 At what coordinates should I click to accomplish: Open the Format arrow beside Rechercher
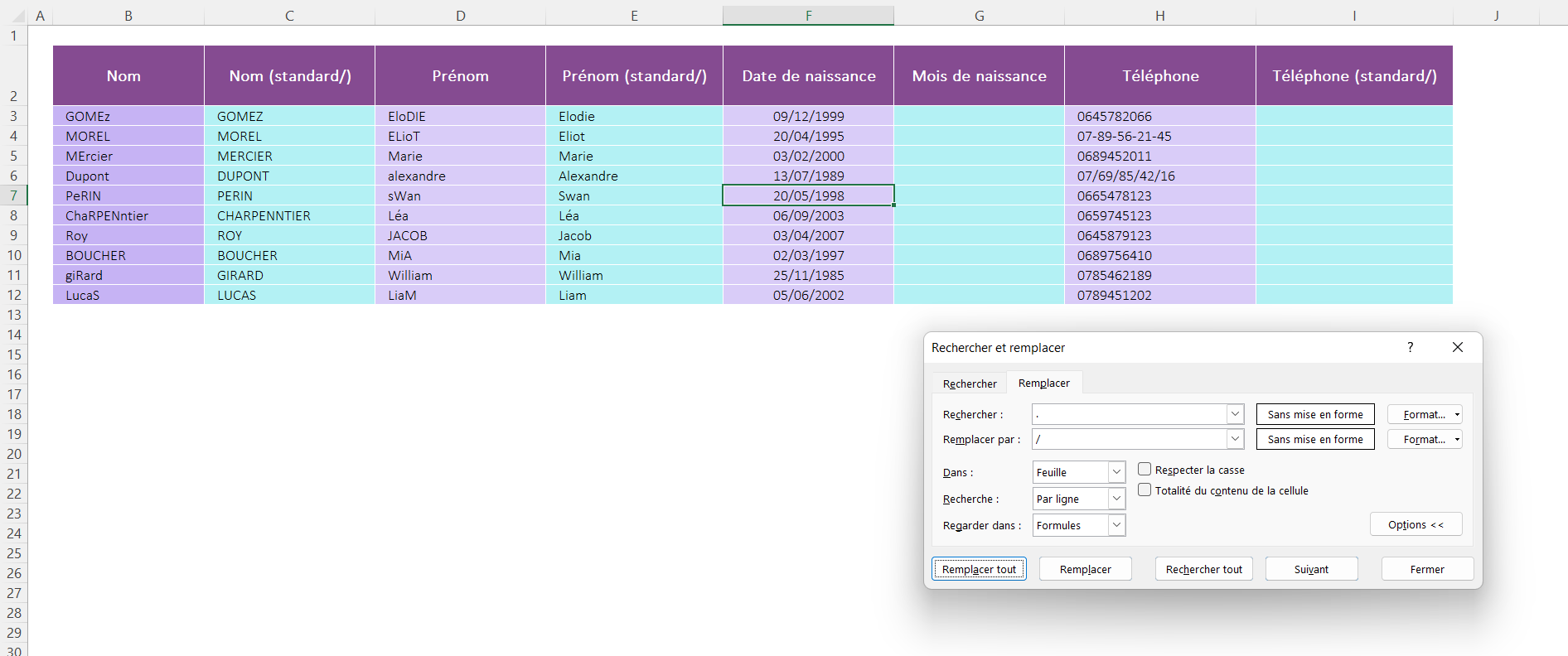(x=1457, y=414)
